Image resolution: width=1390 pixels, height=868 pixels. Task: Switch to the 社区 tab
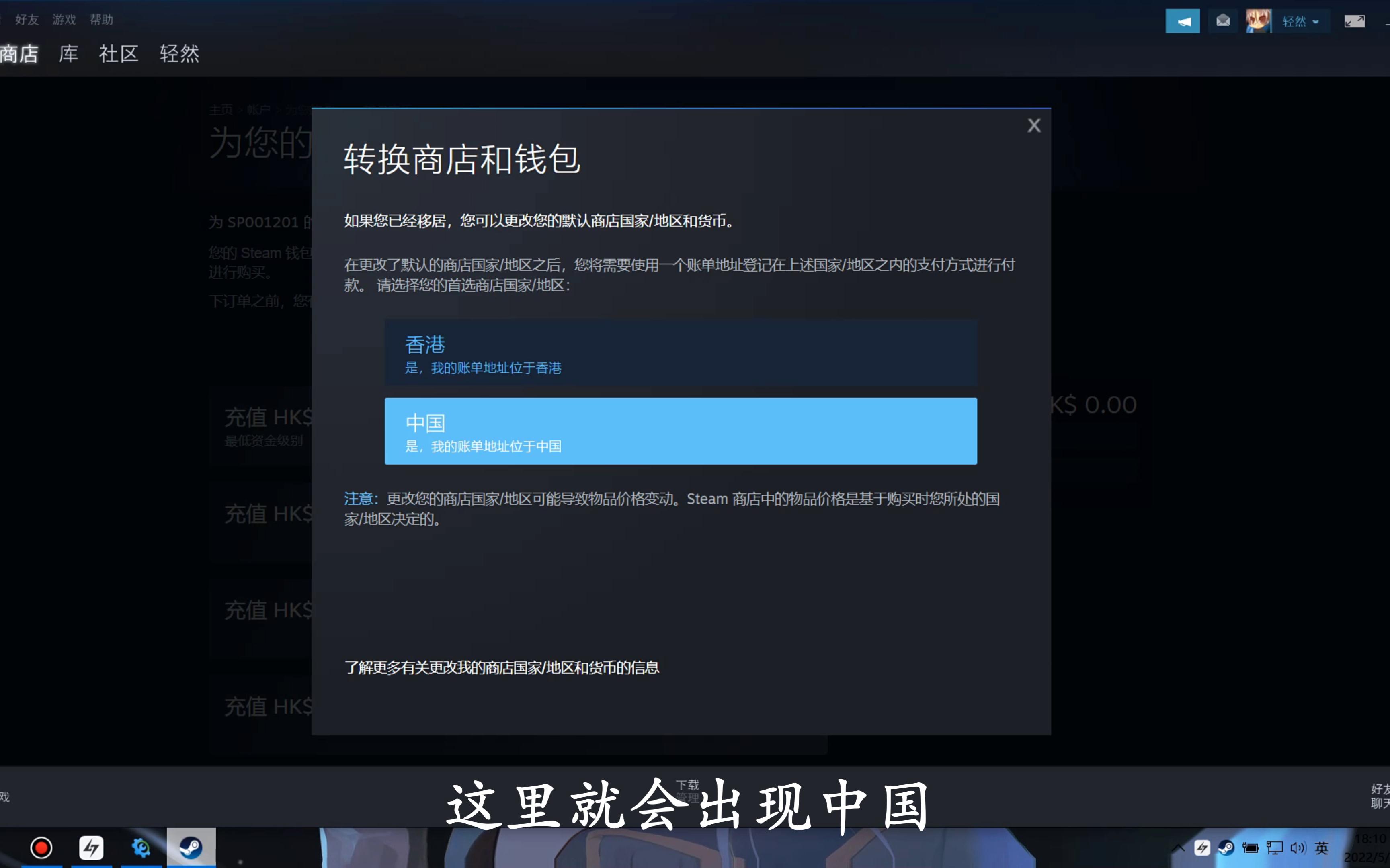[x=118, y=54]
